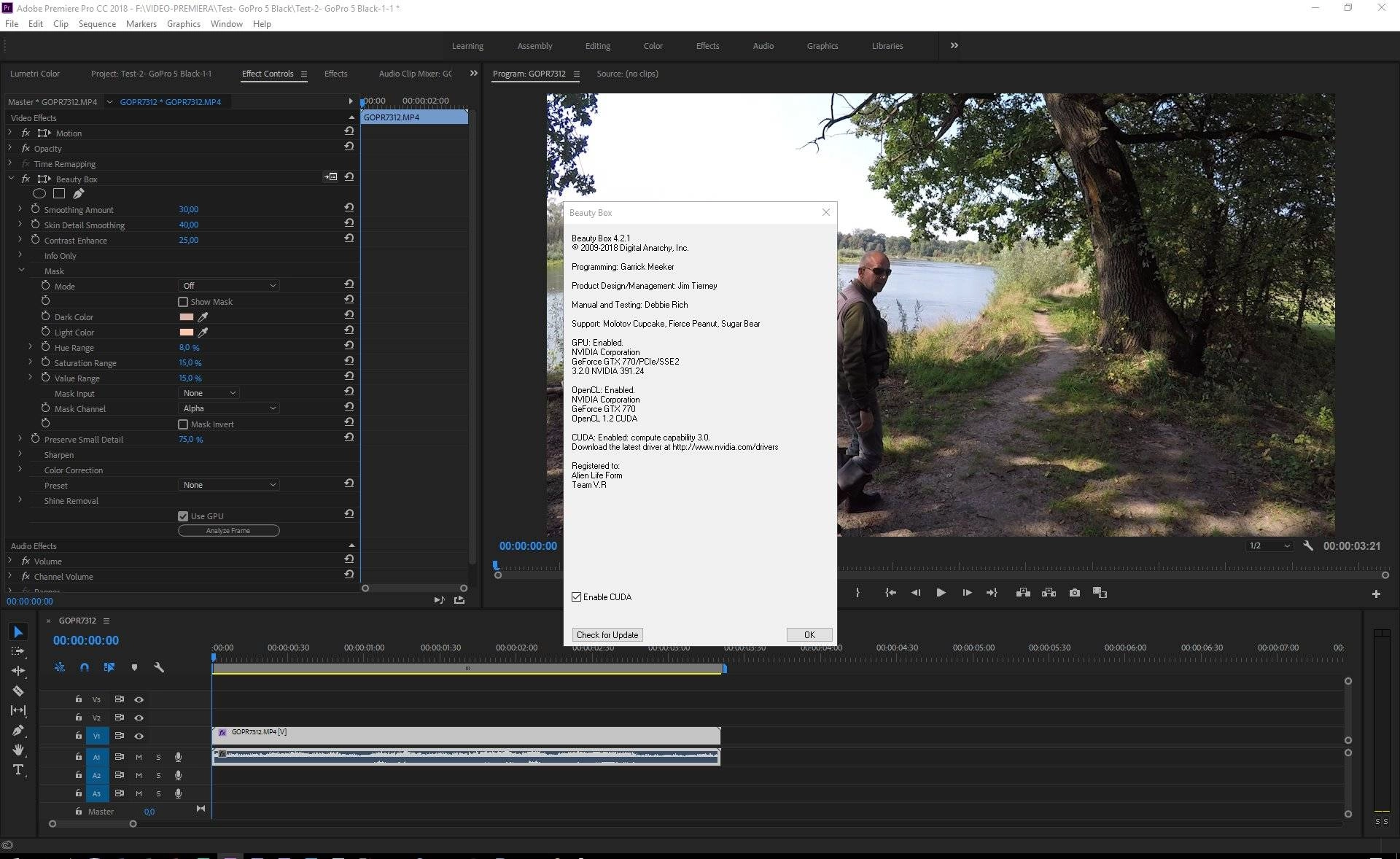Create 4-point polygon mask for Beauty Box

59,194
